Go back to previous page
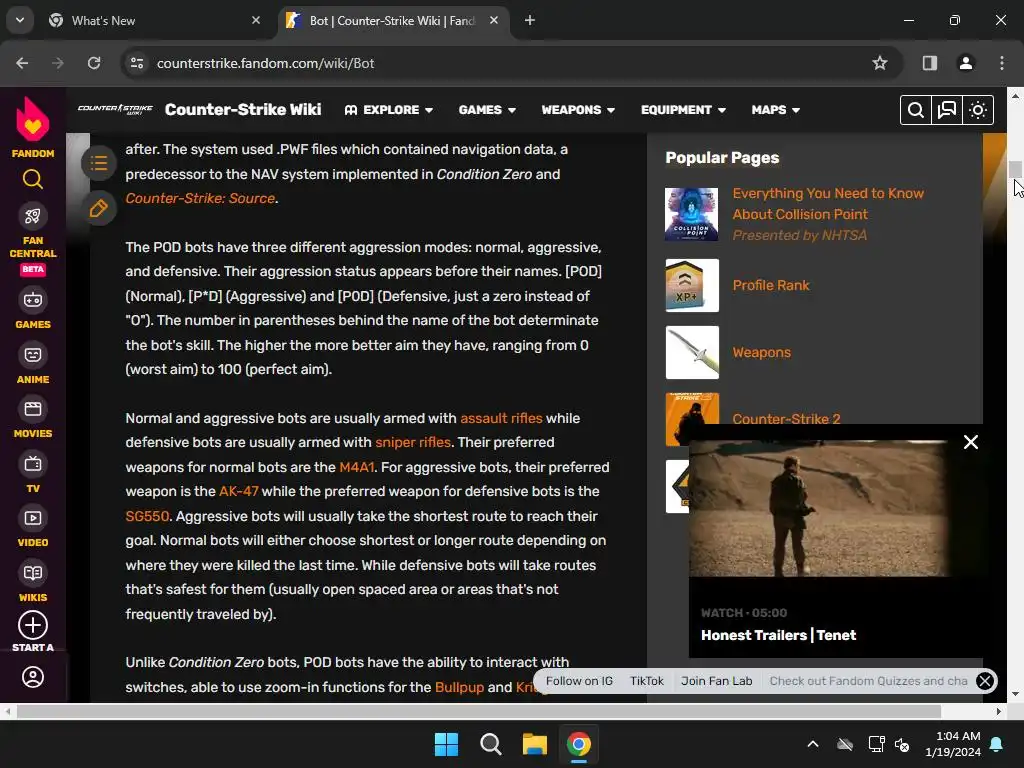Viewport: 1024px width, 768px height. coord(22,63)
